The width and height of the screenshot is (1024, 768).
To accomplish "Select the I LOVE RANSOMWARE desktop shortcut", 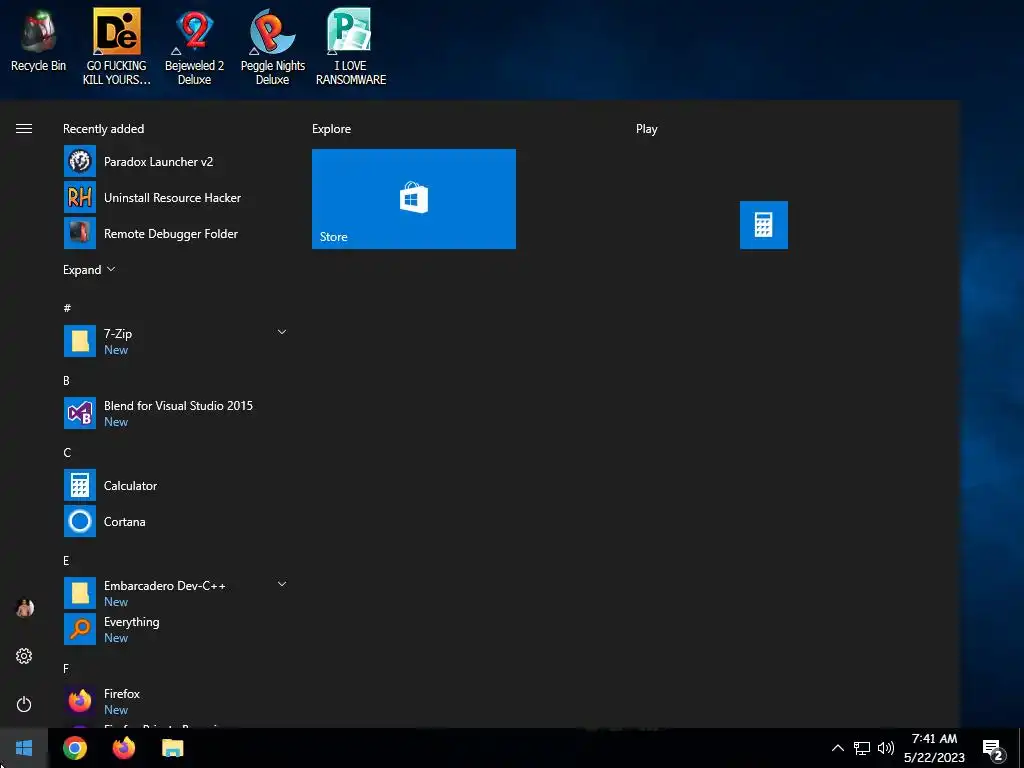I will 351,47.
